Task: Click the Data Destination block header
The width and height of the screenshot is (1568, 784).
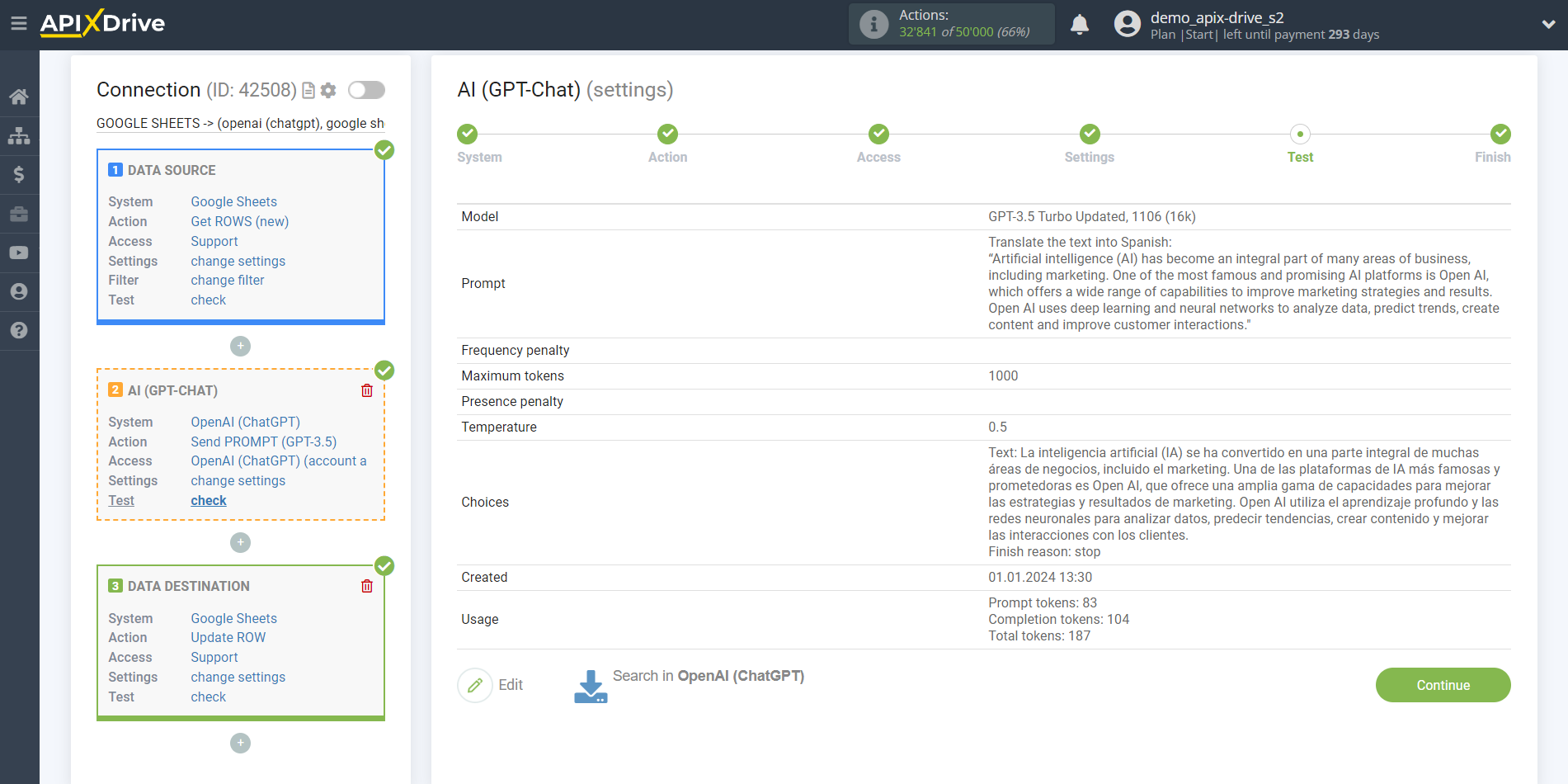Action: pyautogui.click(x=188, y=586)
